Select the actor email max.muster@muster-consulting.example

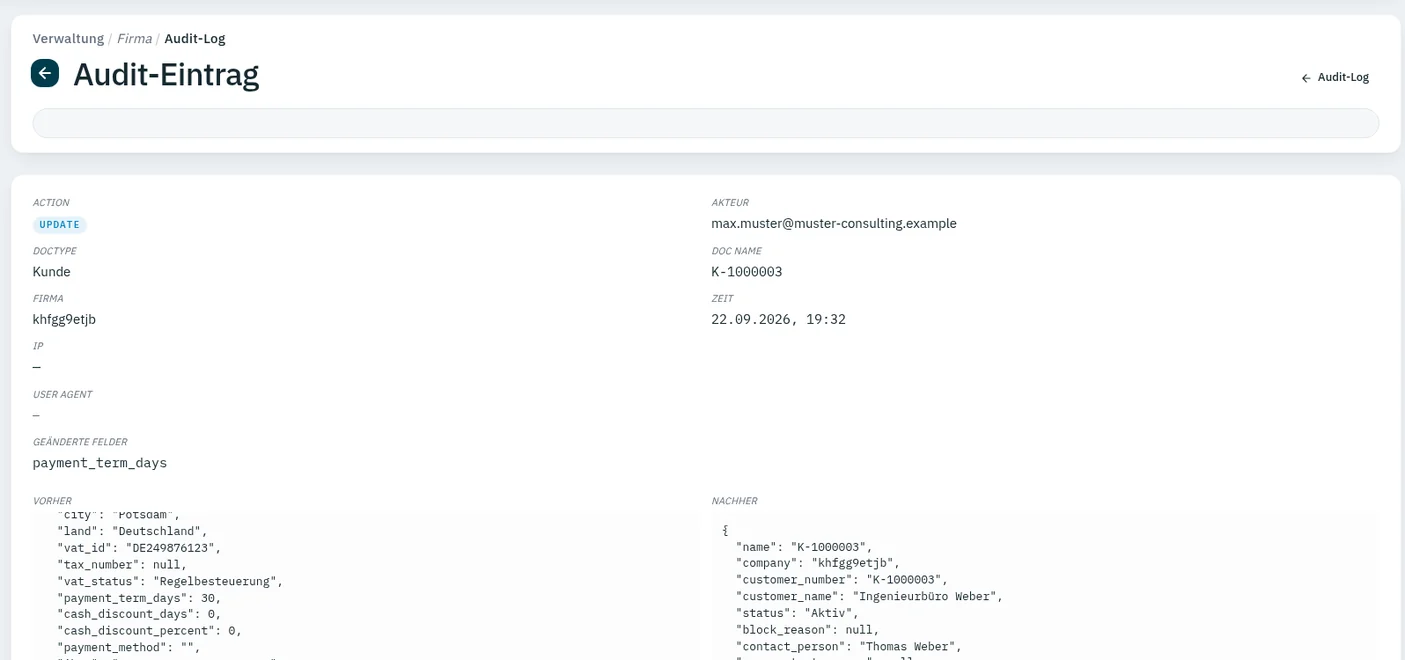[x=834, y=223]
